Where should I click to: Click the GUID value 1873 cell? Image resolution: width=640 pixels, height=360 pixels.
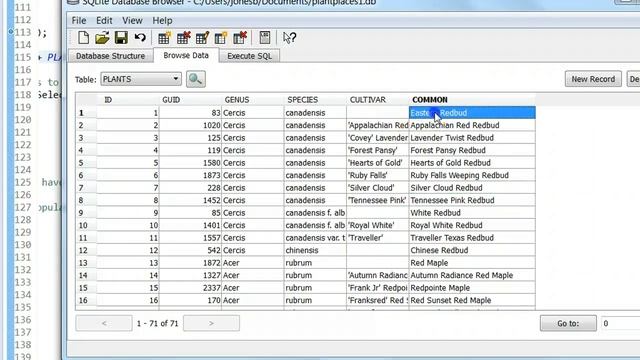(x=190, y=175)
